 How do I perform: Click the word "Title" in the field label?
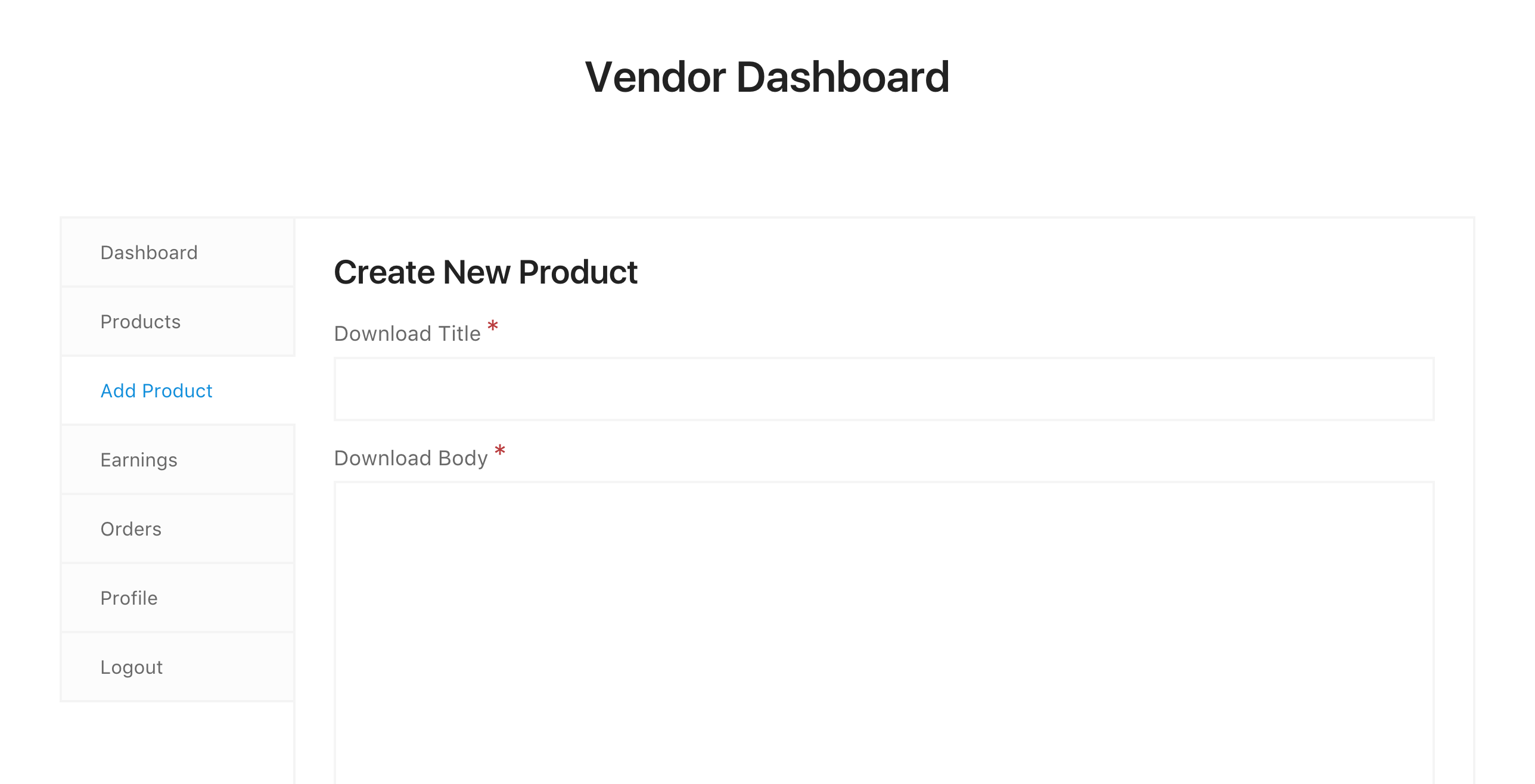point(459,334)
